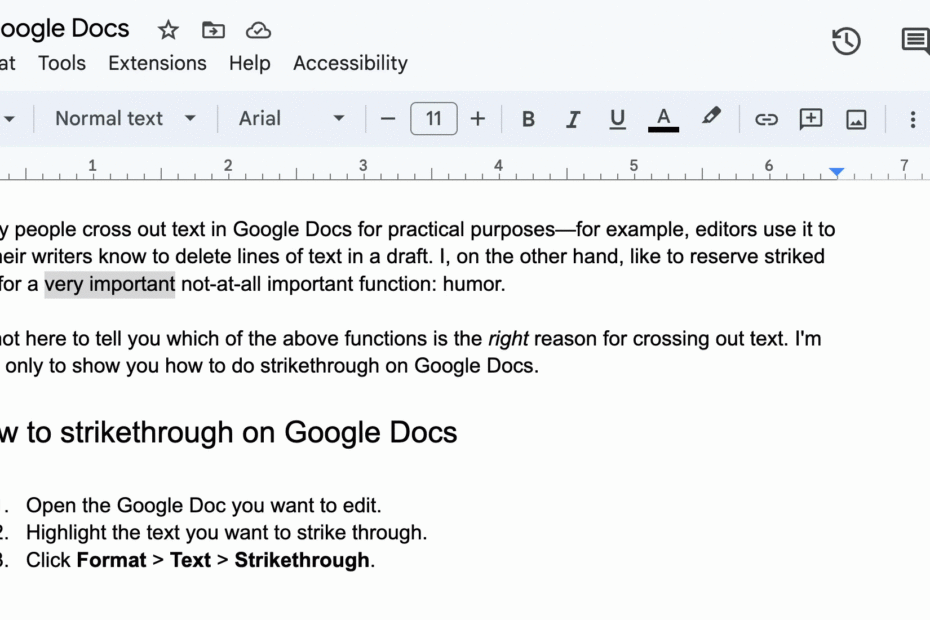This screenshot has height=620, width=930.
Task: Click the italic word "right" in paragraph
Action: [x=508, y=339]
